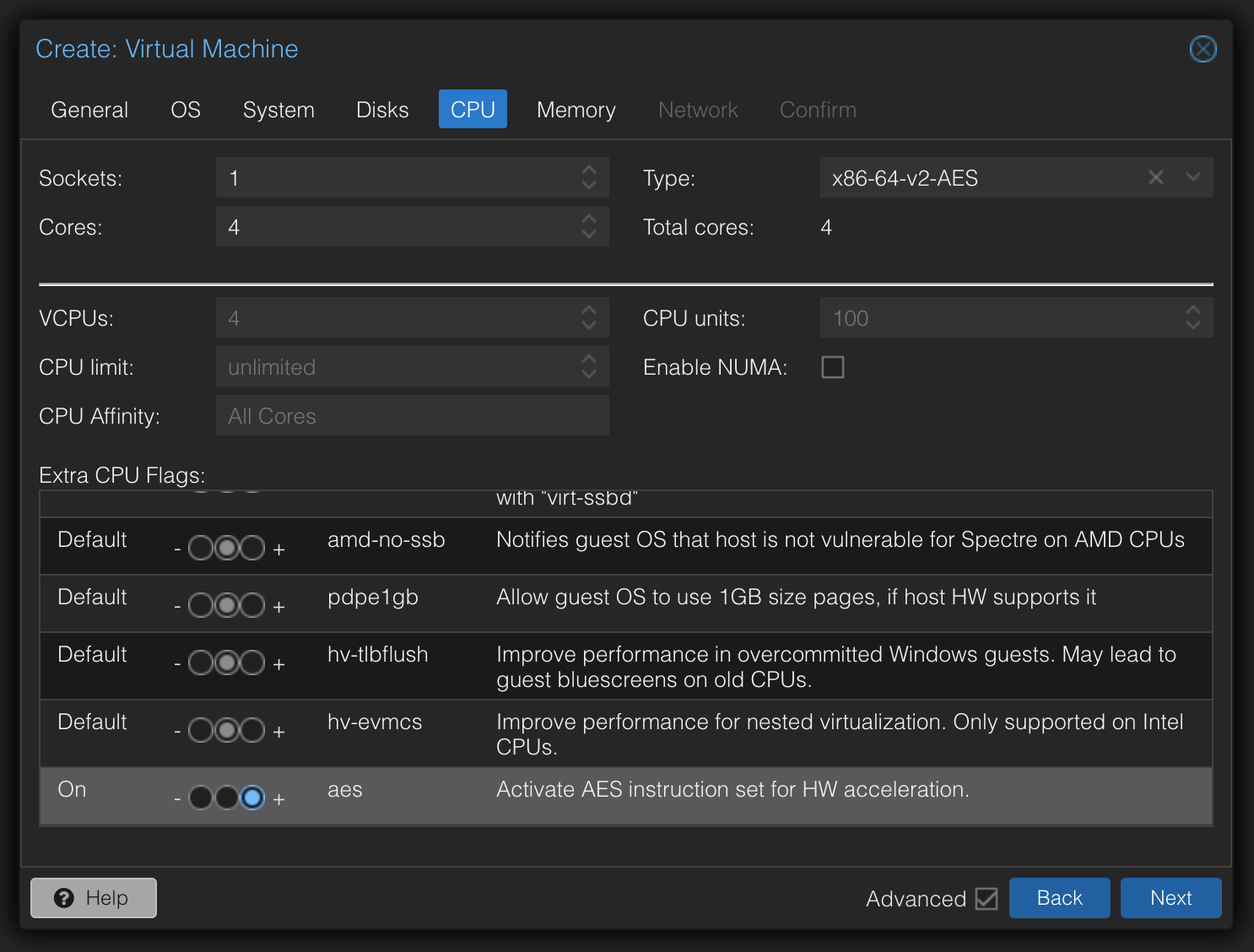Turn On the hv-evmcs flag
1254x952 pixels.
[252, 730]
